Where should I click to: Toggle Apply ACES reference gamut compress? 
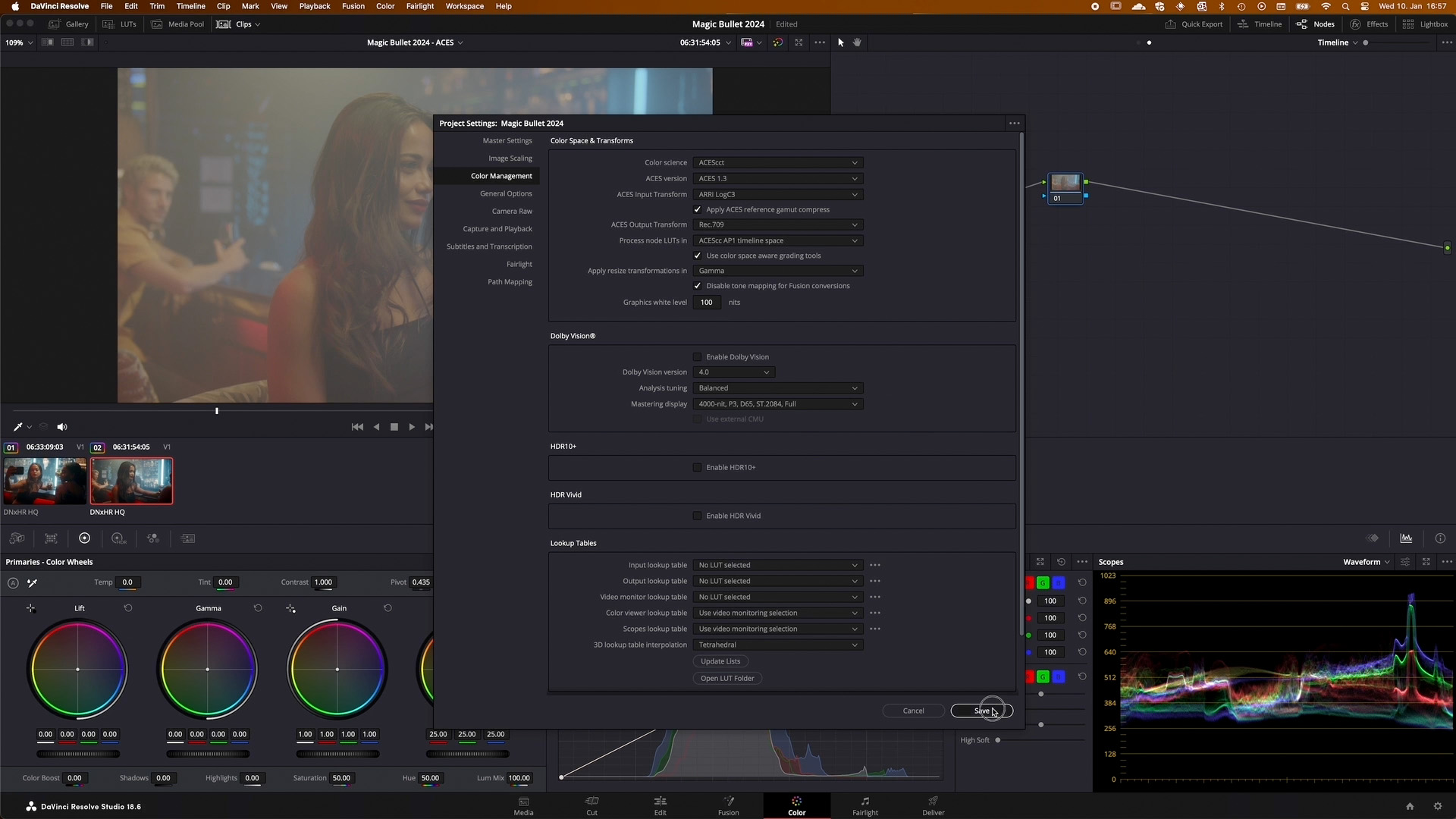698,209
